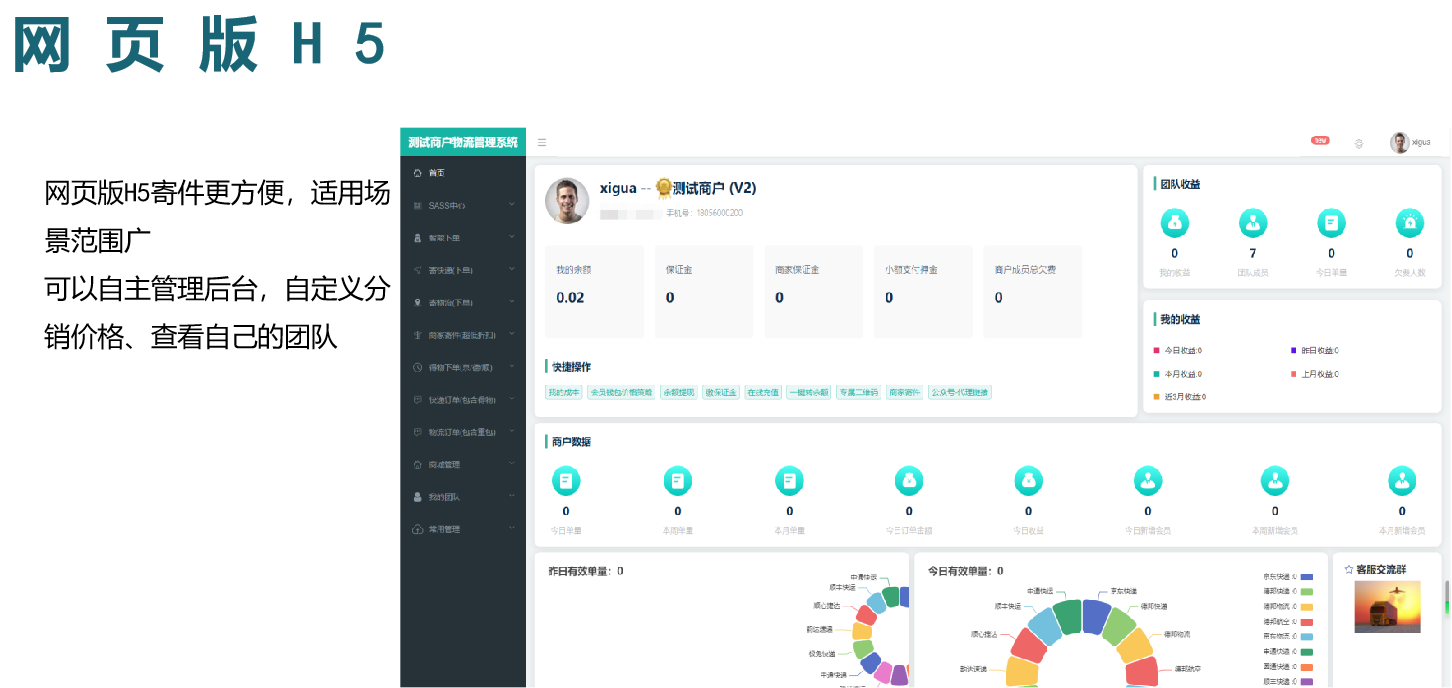Expand the second sidebar menu item chevron
Screen dimensions: 1452x688
pos(512,237)
